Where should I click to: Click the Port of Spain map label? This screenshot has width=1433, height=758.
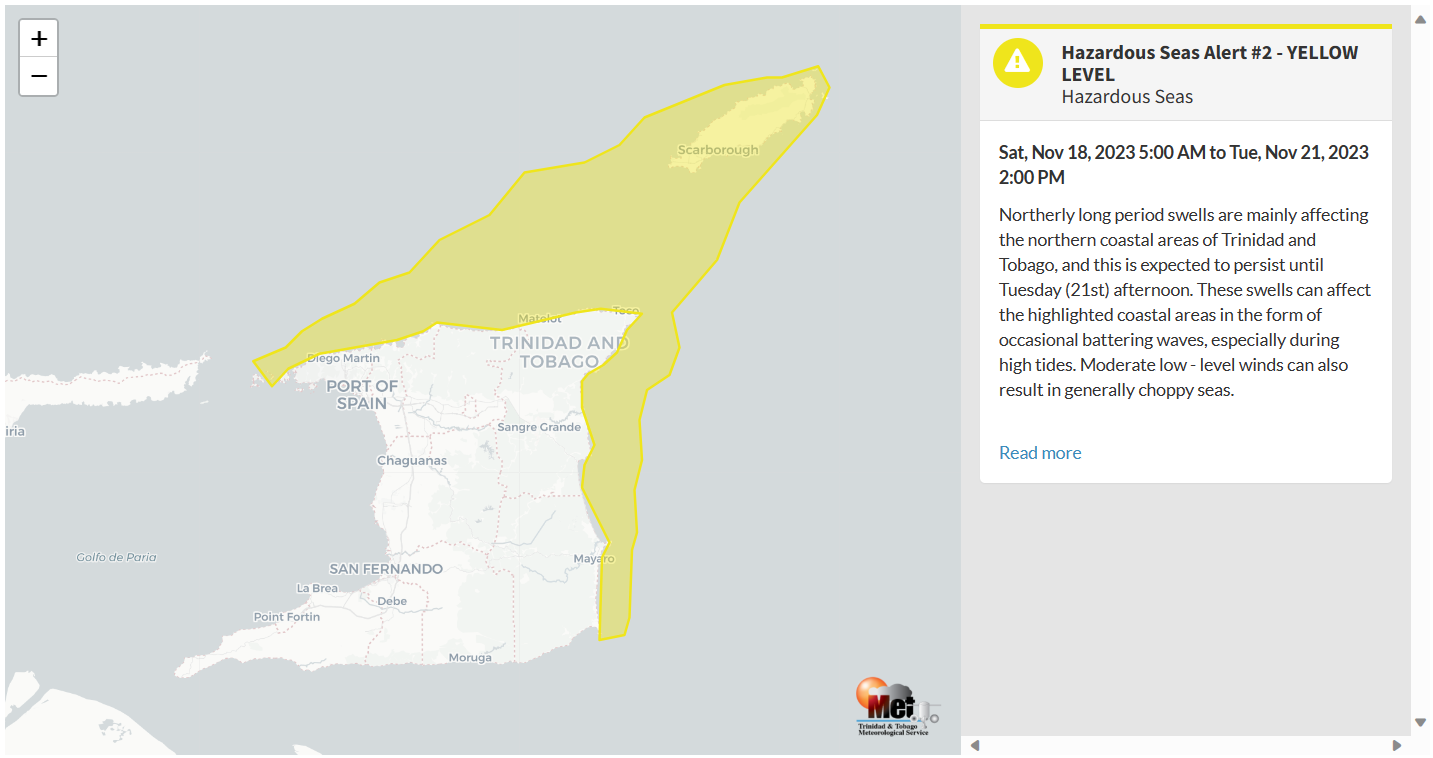pos(362,394)
